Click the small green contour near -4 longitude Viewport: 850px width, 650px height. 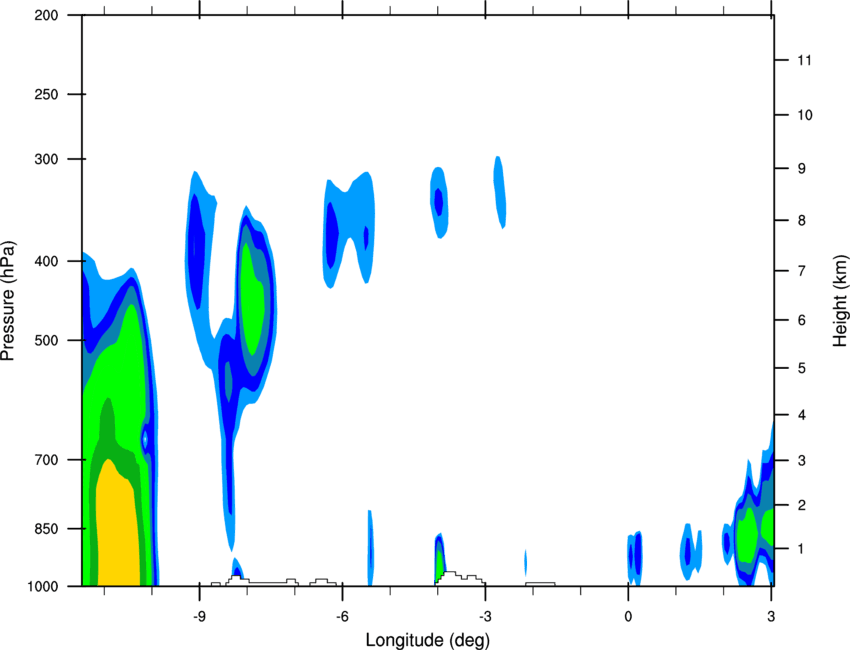440,565
